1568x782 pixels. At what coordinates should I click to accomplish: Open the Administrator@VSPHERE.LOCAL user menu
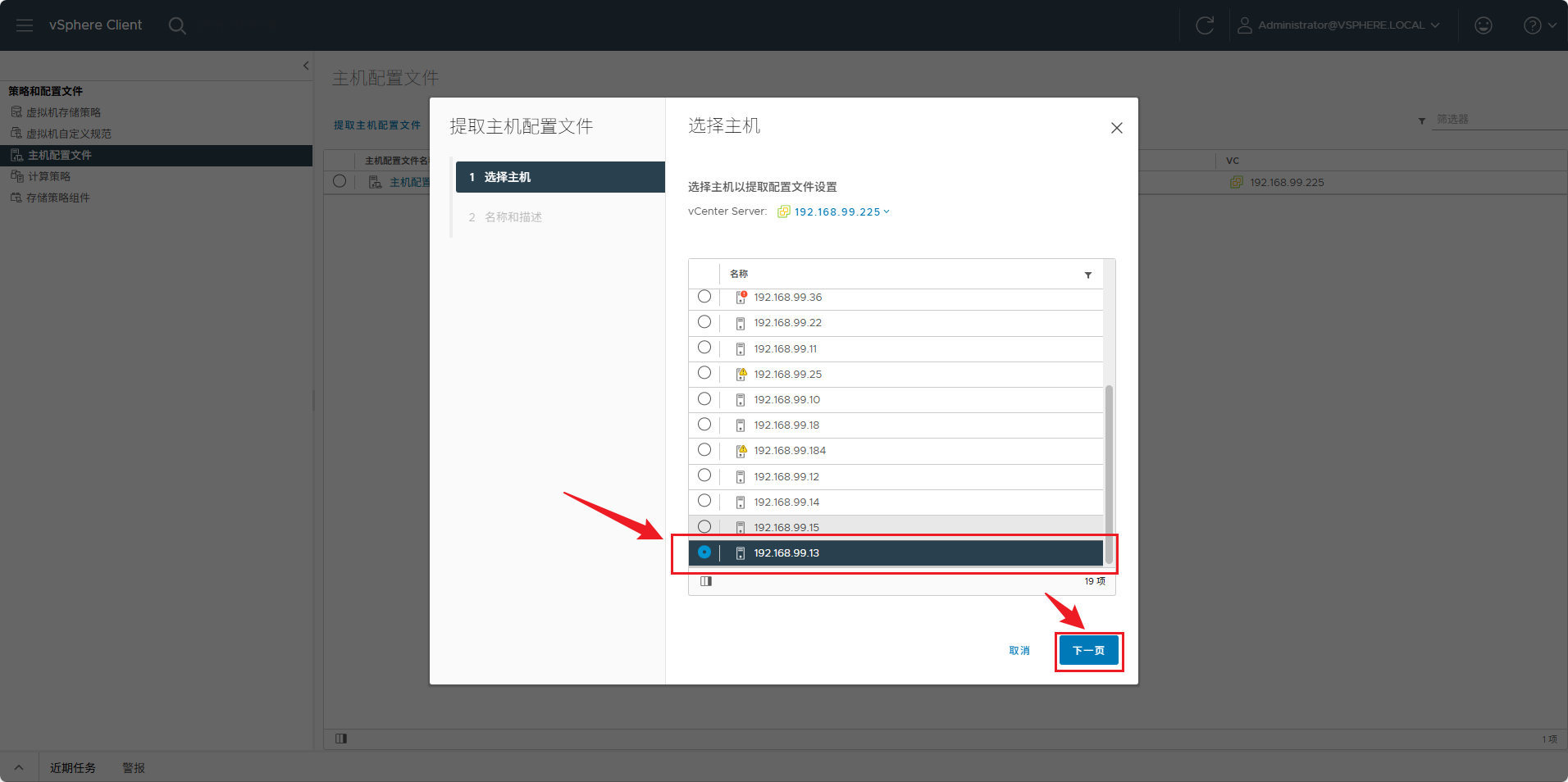[x=1338, y=25]
